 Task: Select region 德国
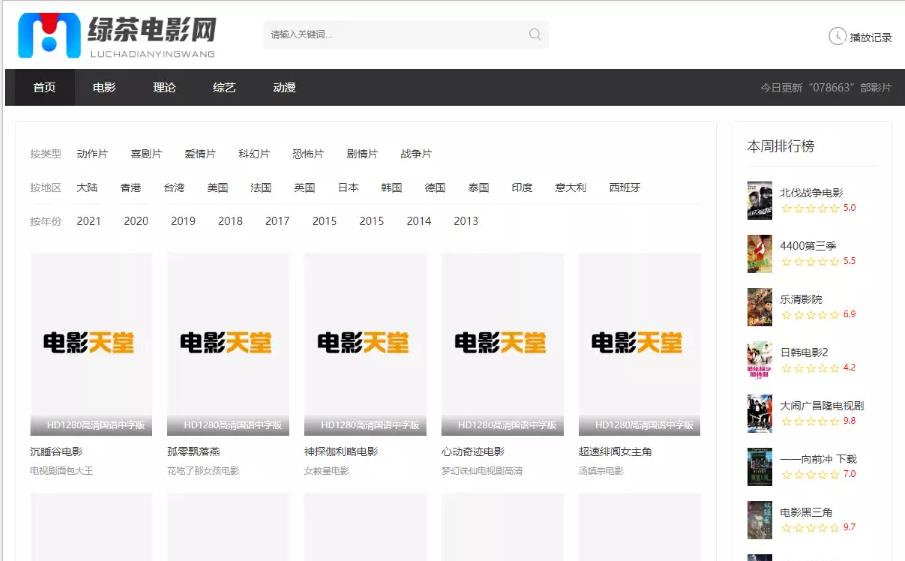coord(435,188)
